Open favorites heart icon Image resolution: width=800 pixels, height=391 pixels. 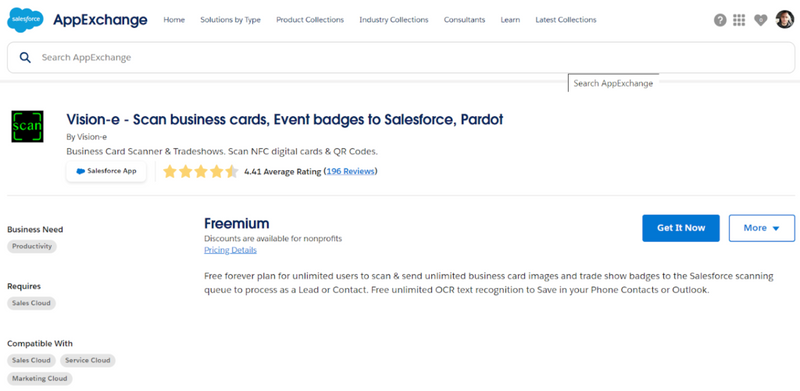pos(761,20)
